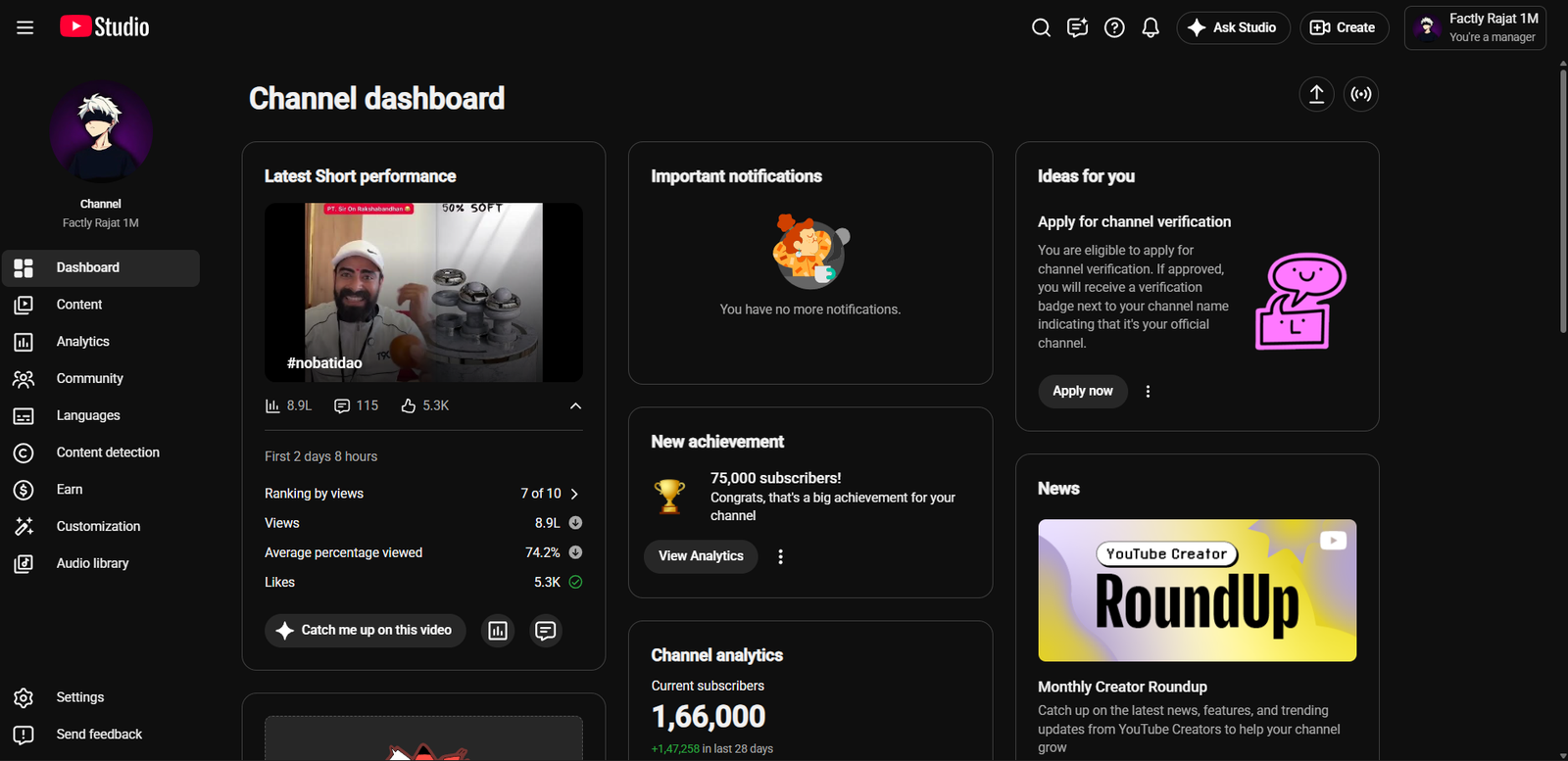Open Content in the sidebar
Image resolution: width=1568 pixels, height=761 pixels.
101,305
